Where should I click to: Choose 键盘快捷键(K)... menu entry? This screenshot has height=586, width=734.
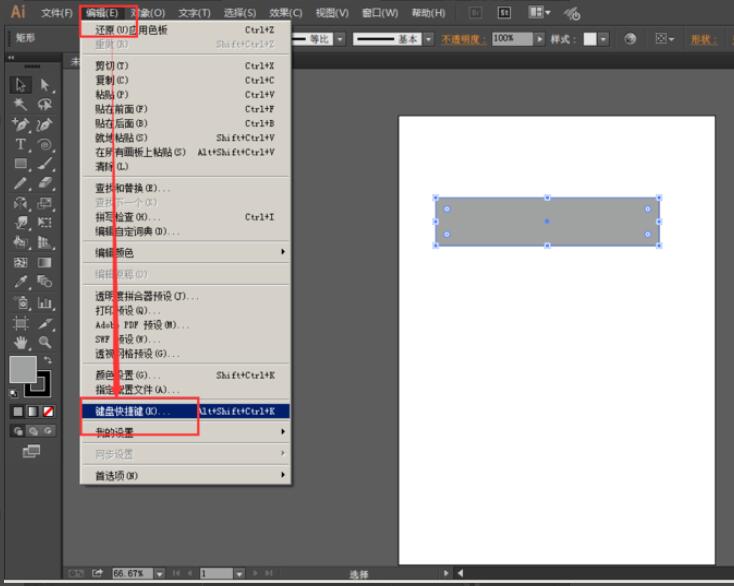point(186,411)
